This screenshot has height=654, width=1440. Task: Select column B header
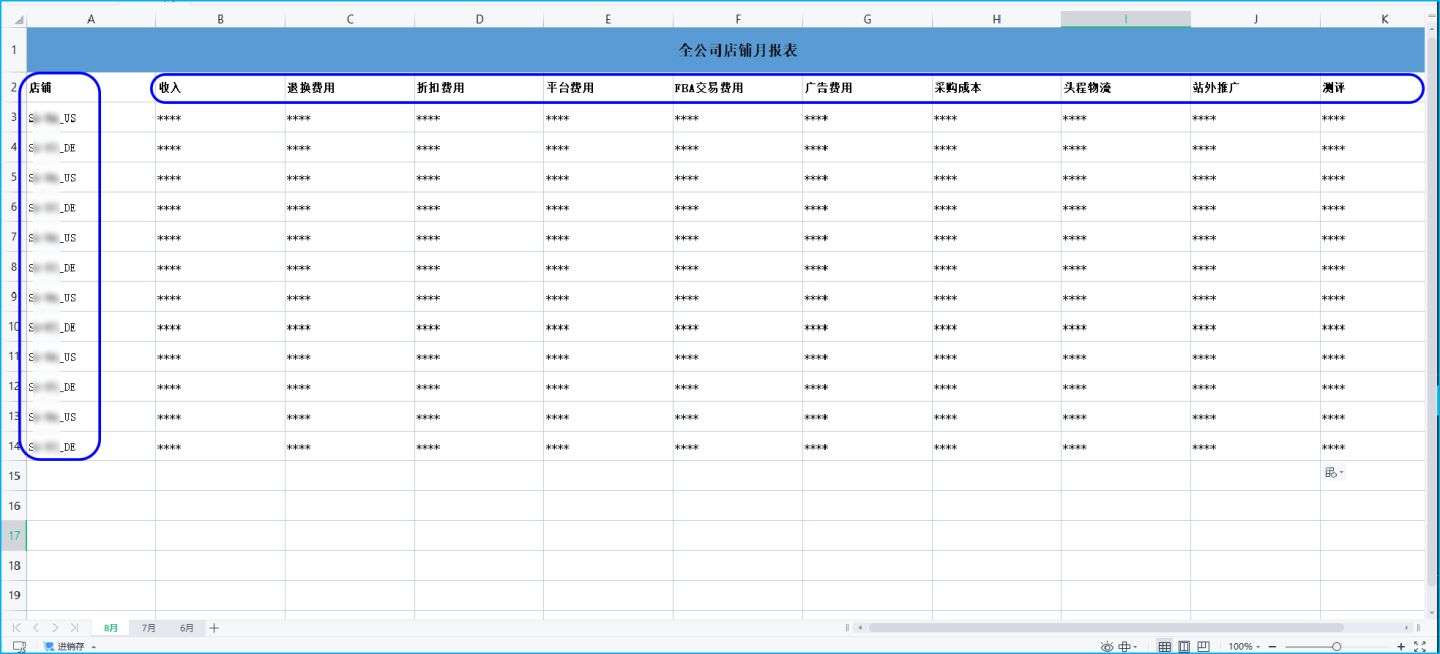220,19
